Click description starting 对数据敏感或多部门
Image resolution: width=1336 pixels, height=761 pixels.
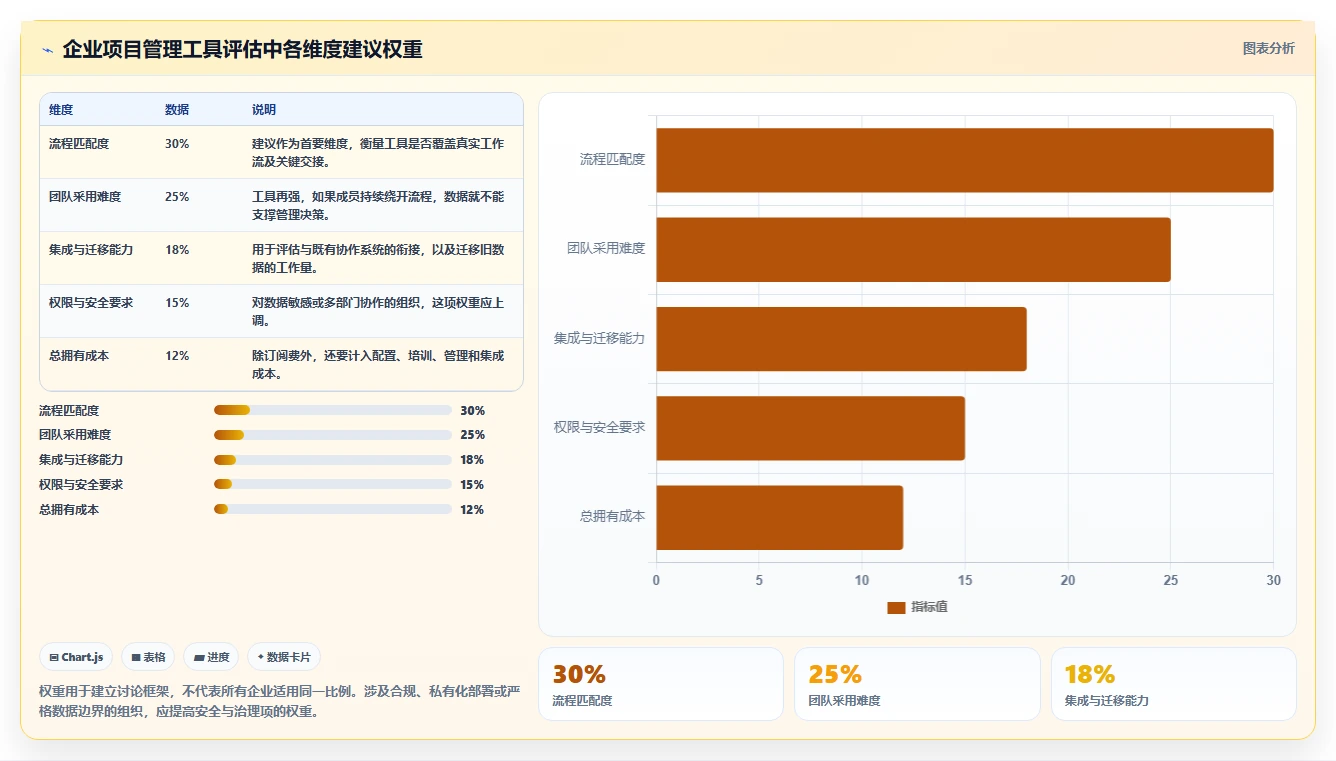click(x=378, y=311)
